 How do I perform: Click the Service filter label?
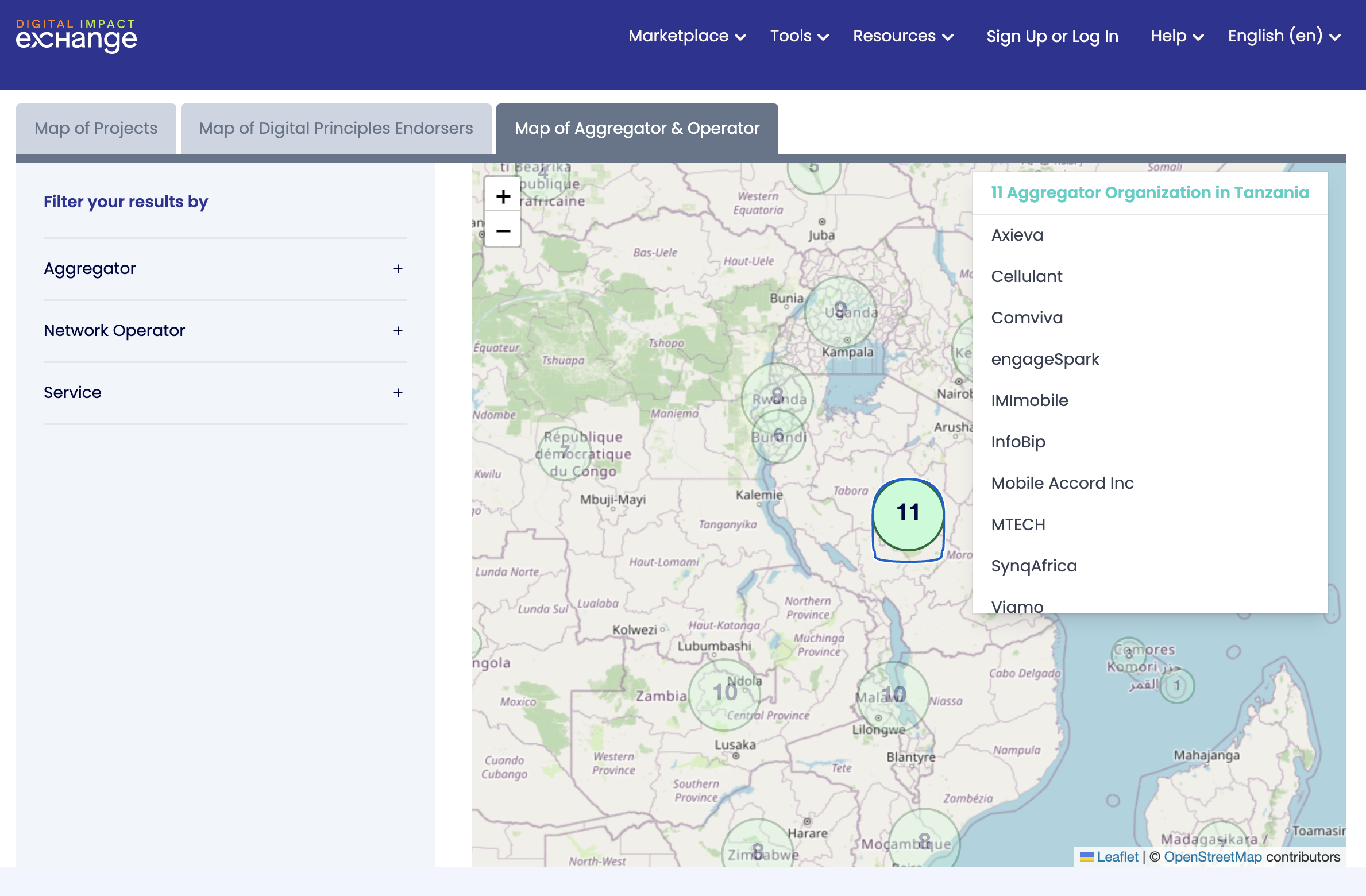coord(72,392)
